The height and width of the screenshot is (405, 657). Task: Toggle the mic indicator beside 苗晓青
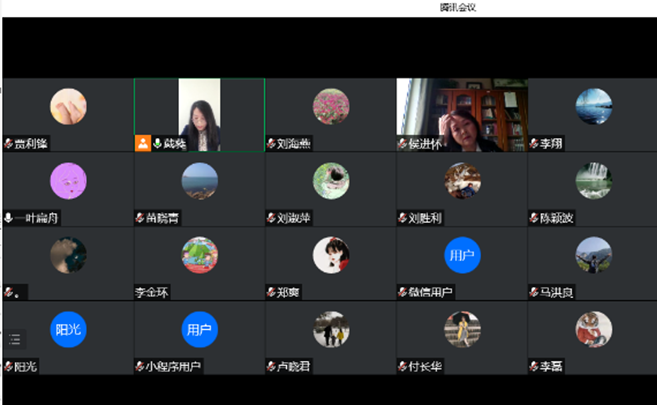[x=140, y=218]
